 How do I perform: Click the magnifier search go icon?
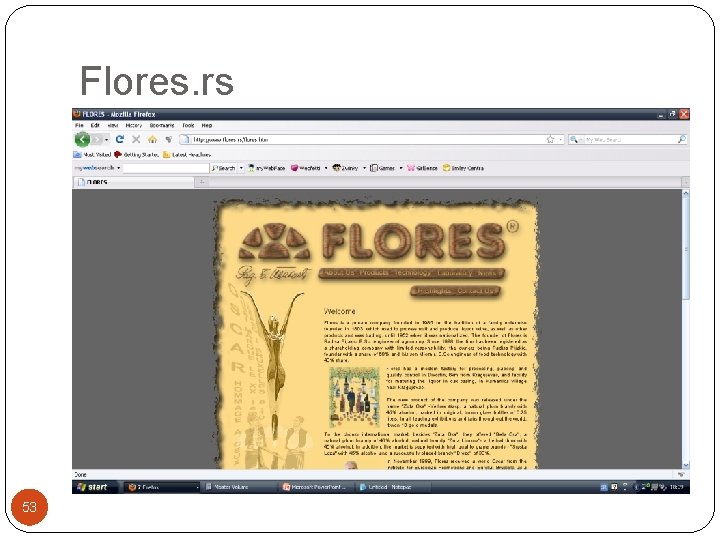tap(682, 139)
